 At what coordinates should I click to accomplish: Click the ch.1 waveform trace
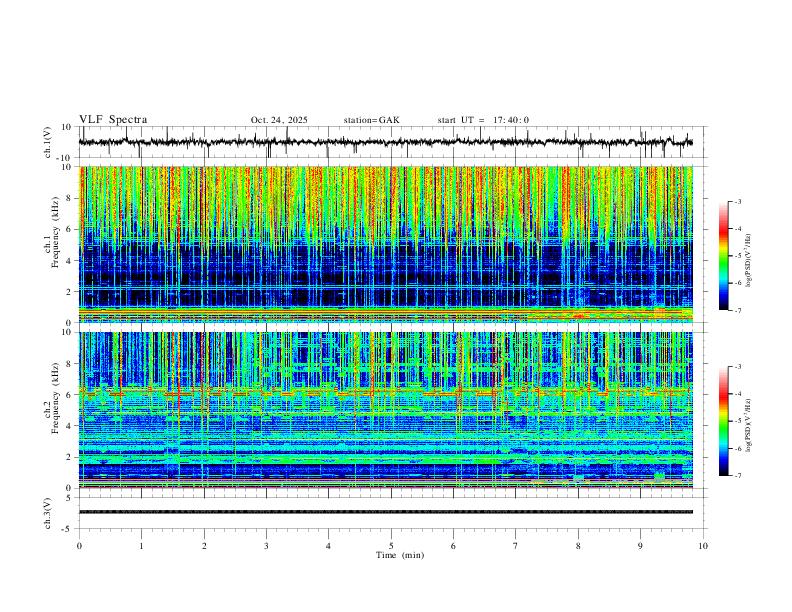(x=385, y=142)
